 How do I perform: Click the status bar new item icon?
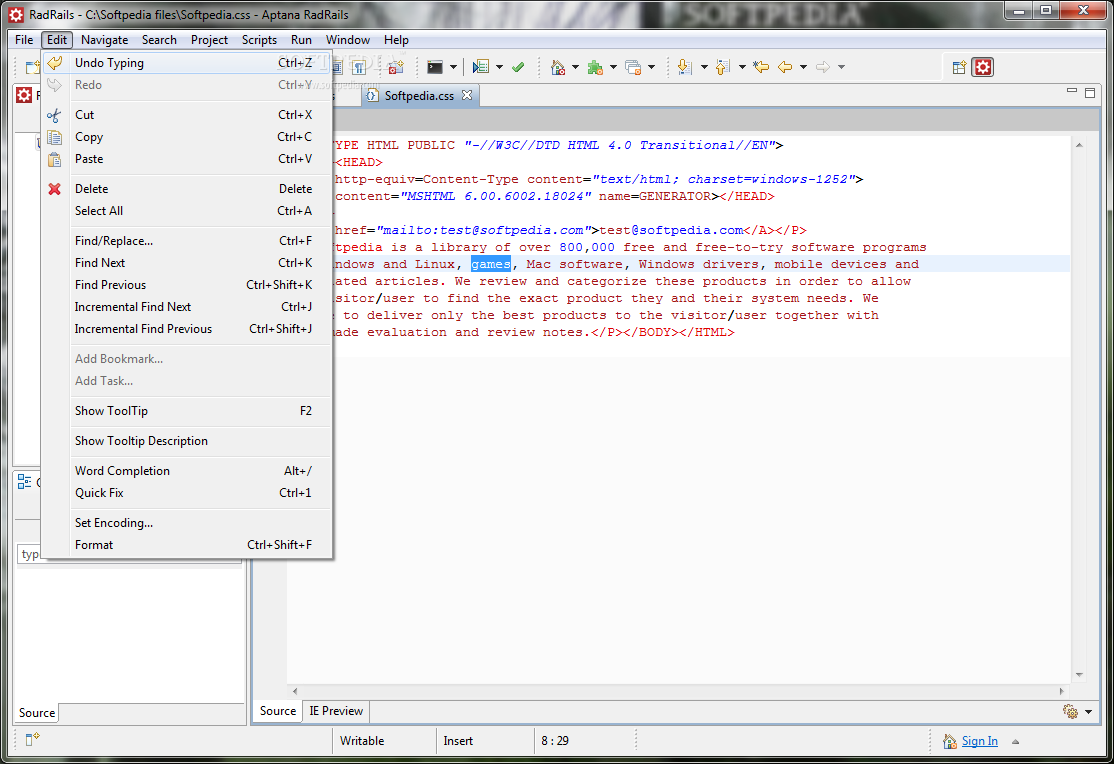tap(33, 739)
